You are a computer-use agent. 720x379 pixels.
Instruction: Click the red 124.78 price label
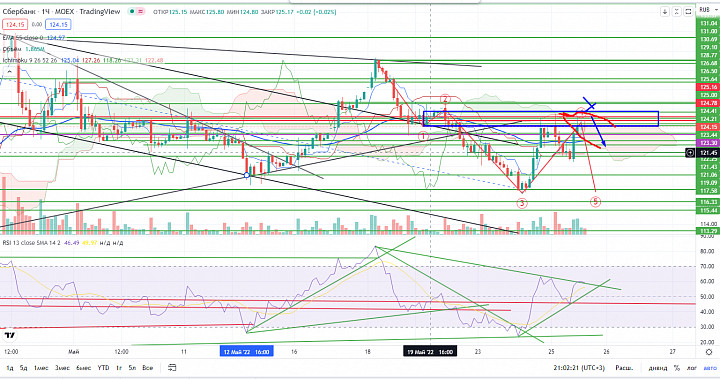click(708, 103)
